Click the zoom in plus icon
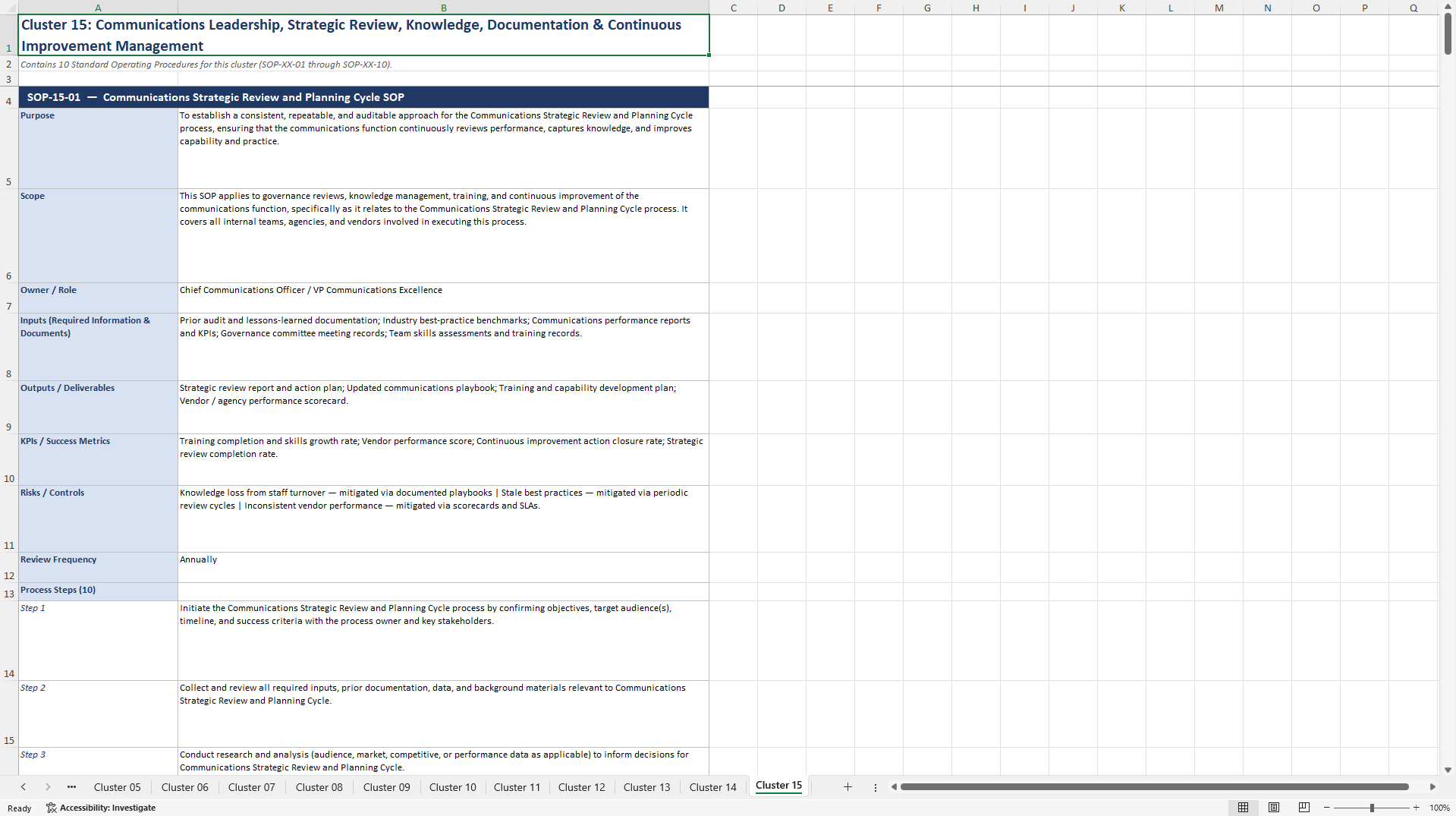 click(1416, 808)
